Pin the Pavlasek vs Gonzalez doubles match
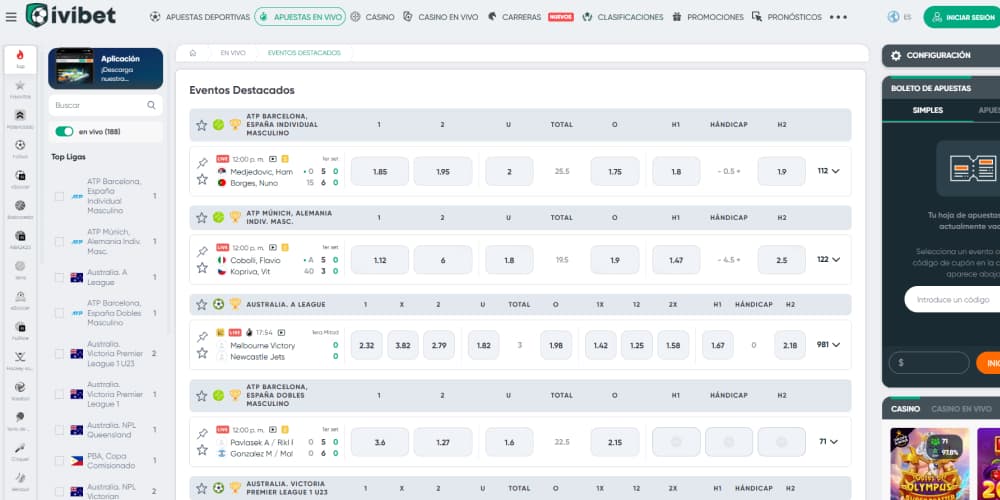The width and height of the screenshot is (1000, 500). tap(202, 434)
